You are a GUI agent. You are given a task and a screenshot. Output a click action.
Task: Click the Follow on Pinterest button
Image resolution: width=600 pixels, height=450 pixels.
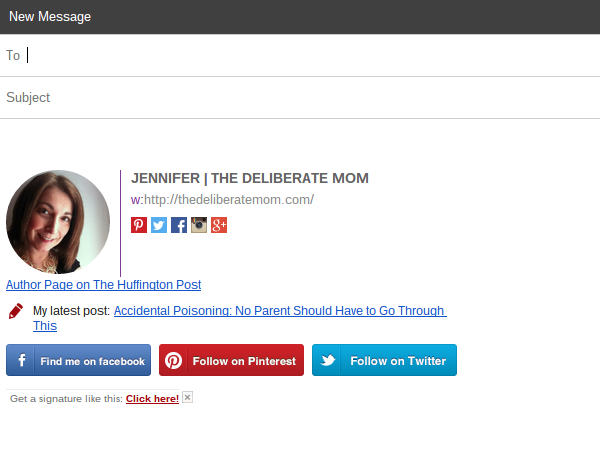coord(232,360)
